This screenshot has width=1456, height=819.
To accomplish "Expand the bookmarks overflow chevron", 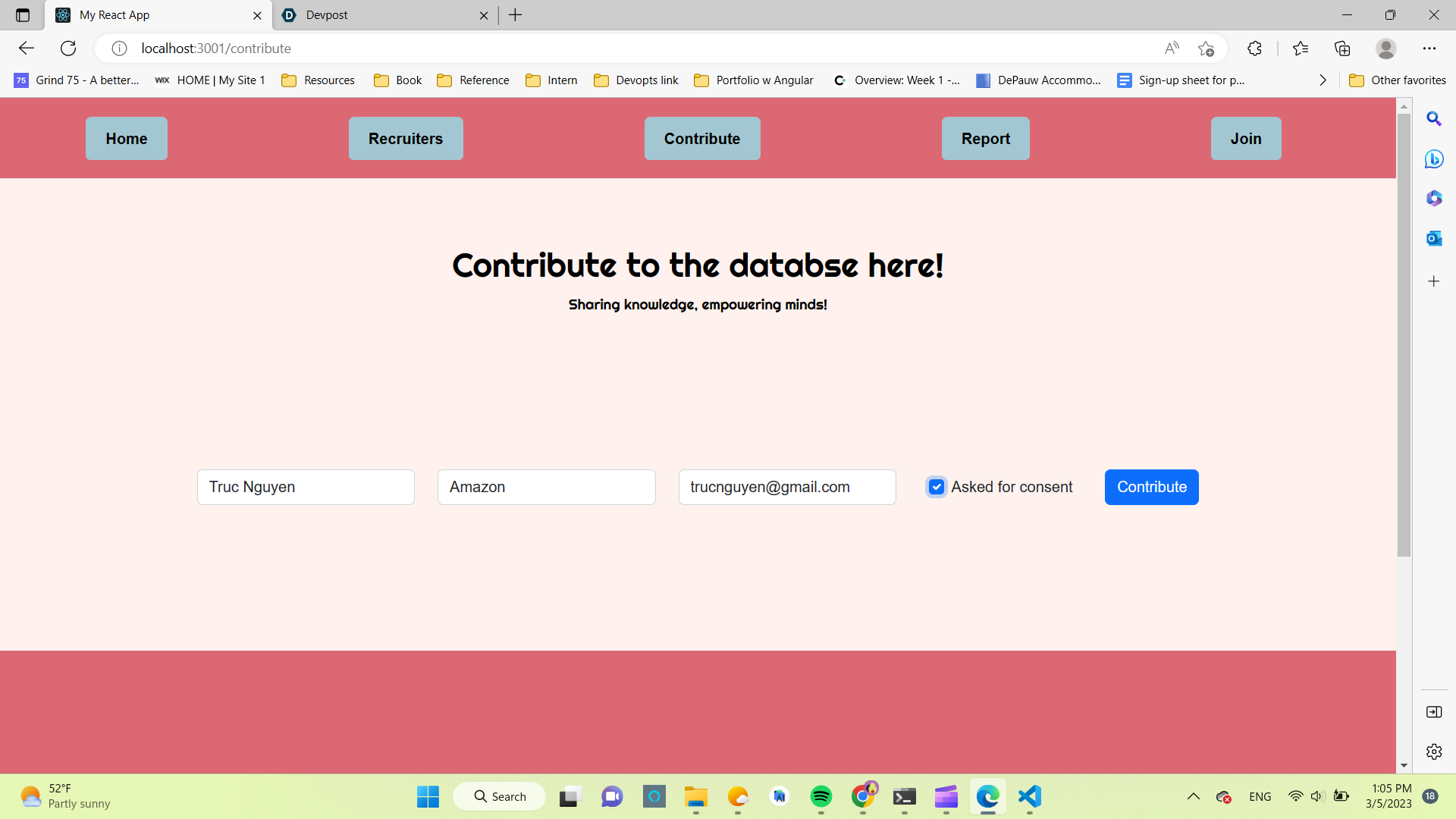I will [x=1323, y=80].
